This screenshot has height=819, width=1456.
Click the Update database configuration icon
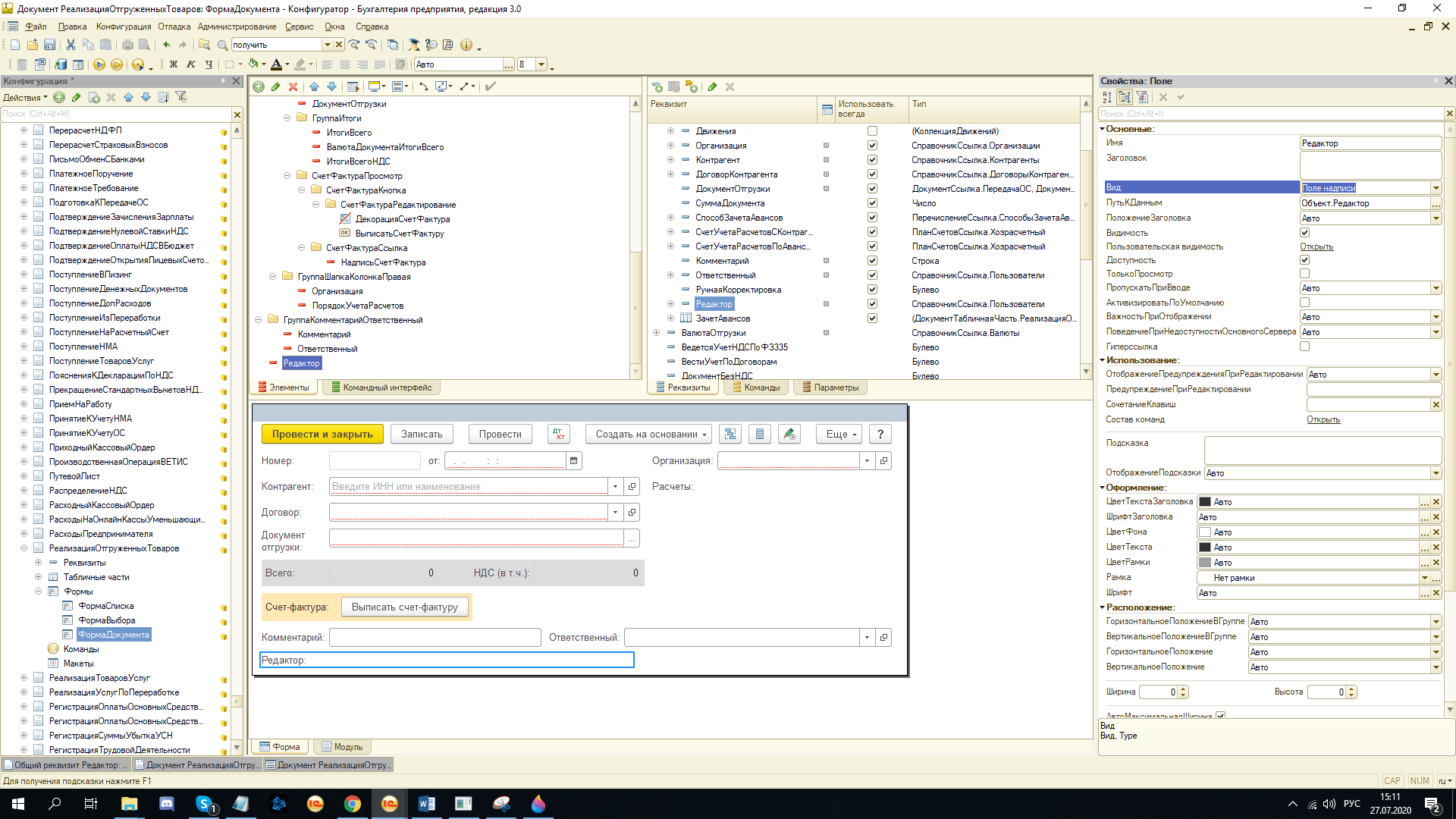(60, 64)
